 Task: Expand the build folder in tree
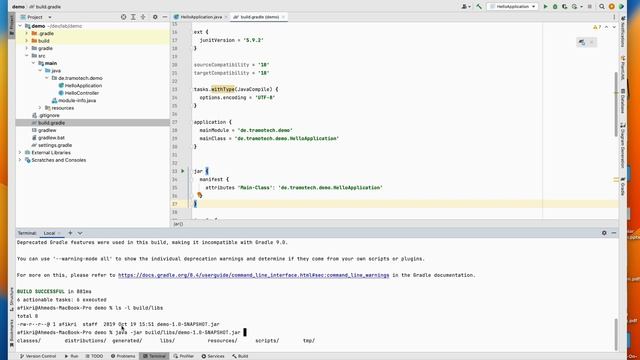point(27,41)
